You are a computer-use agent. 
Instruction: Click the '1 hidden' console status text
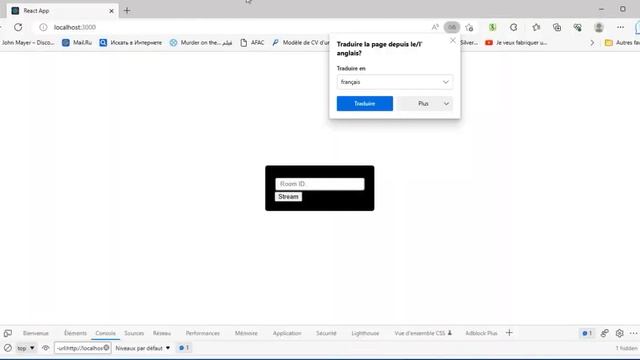pyautogui.click(x=626, y=348)
